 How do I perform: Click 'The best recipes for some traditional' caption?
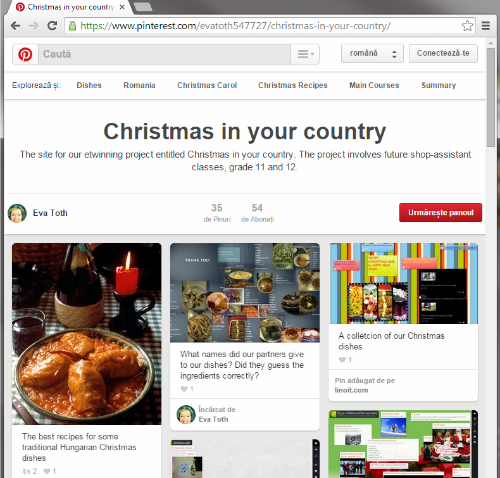(x=79, y=447)
